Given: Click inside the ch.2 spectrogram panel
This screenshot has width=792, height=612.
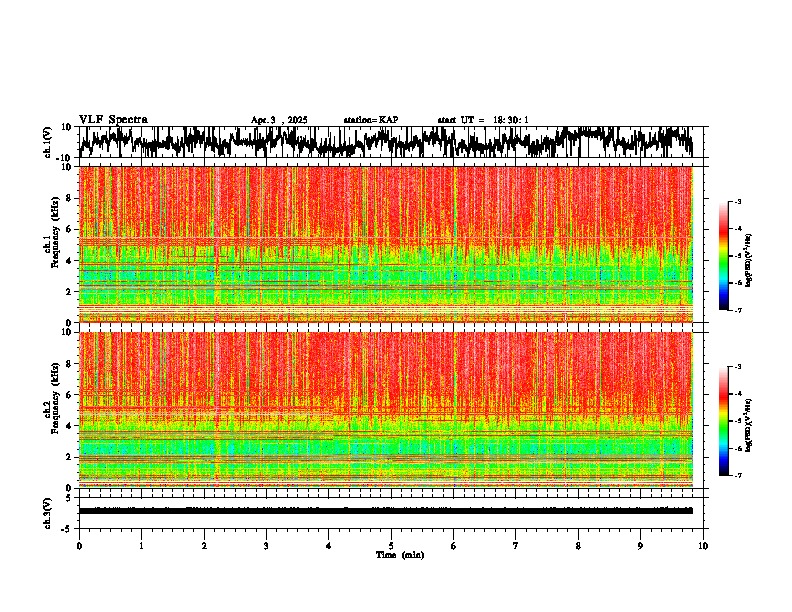Looking at the screenshot, I should point(386,410).
